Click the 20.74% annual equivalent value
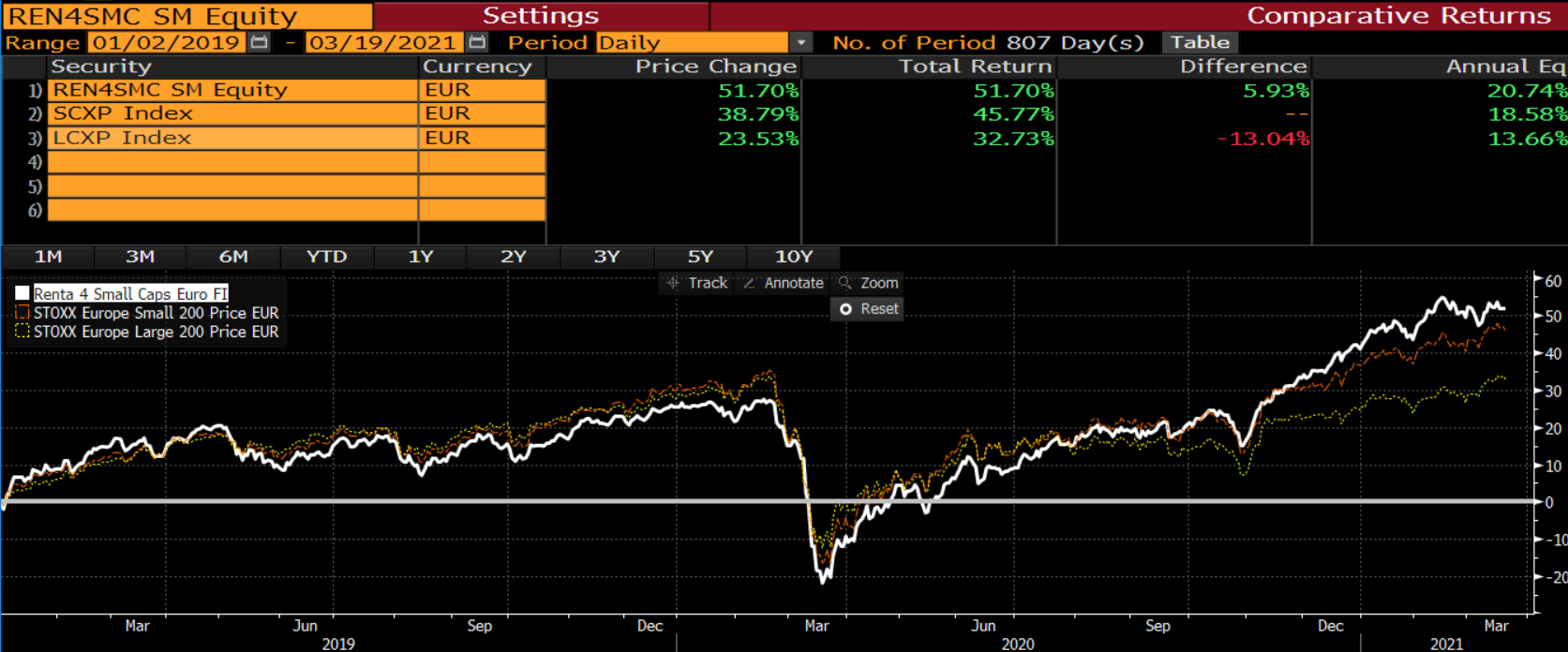 pyautogui.click(x=1527, y=91)
